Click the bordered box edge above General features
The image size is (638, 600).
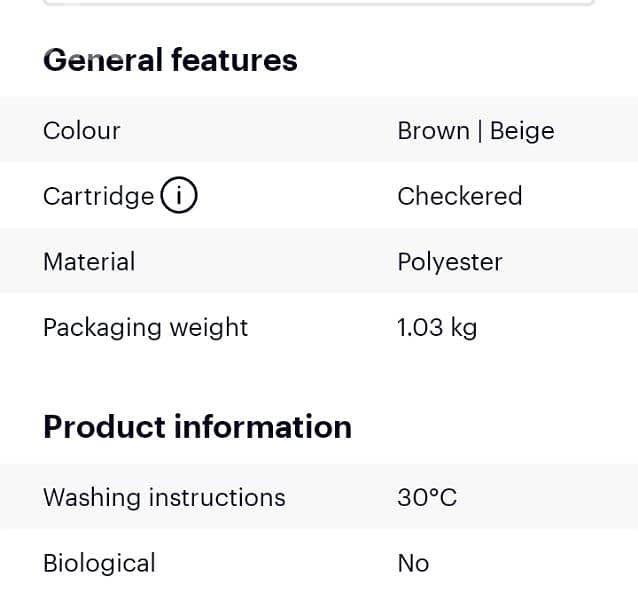pos(320,3)
